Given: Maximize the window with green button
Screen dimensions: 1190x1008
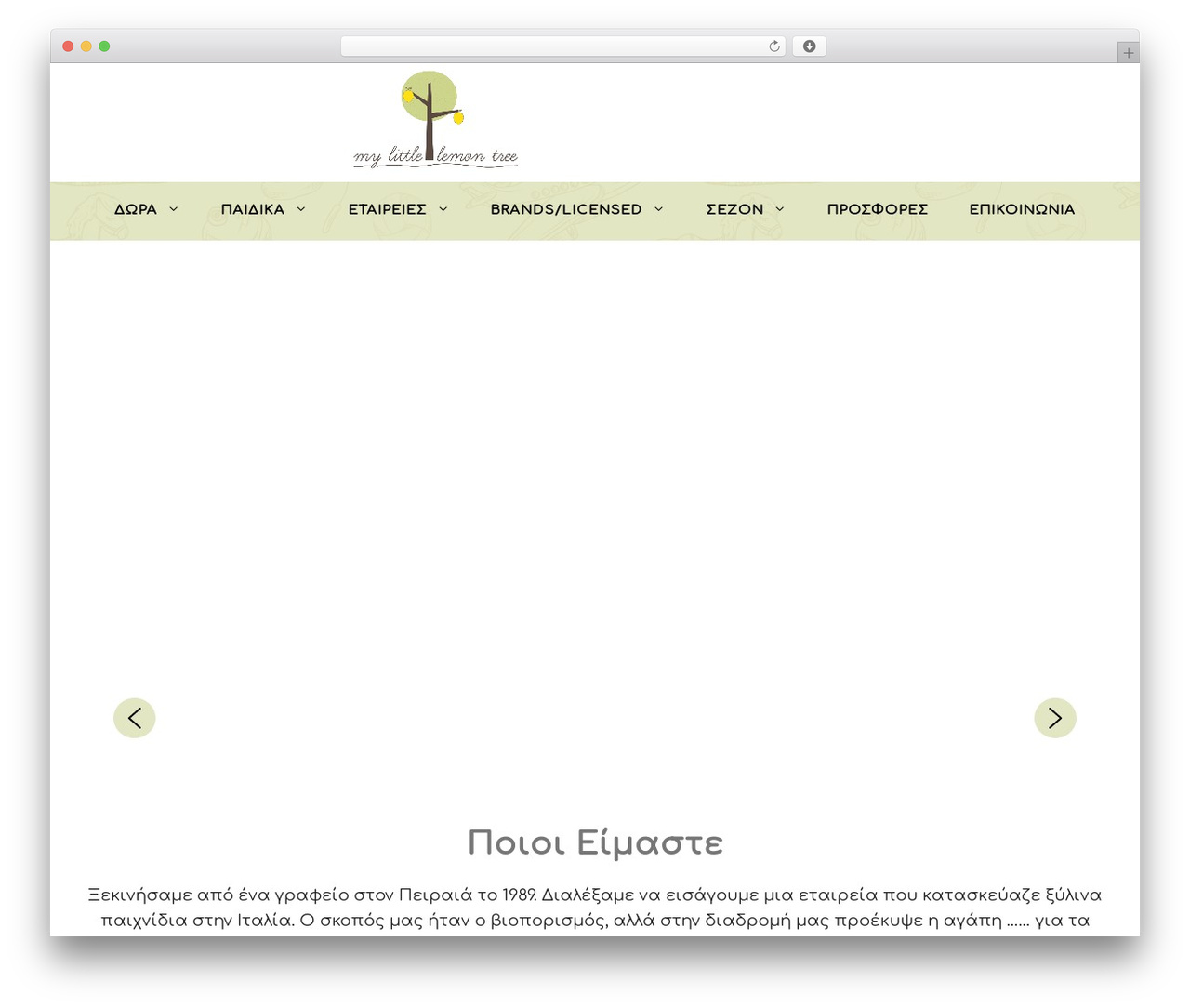Looking at the screenshot, I should (x=104, y=46).
